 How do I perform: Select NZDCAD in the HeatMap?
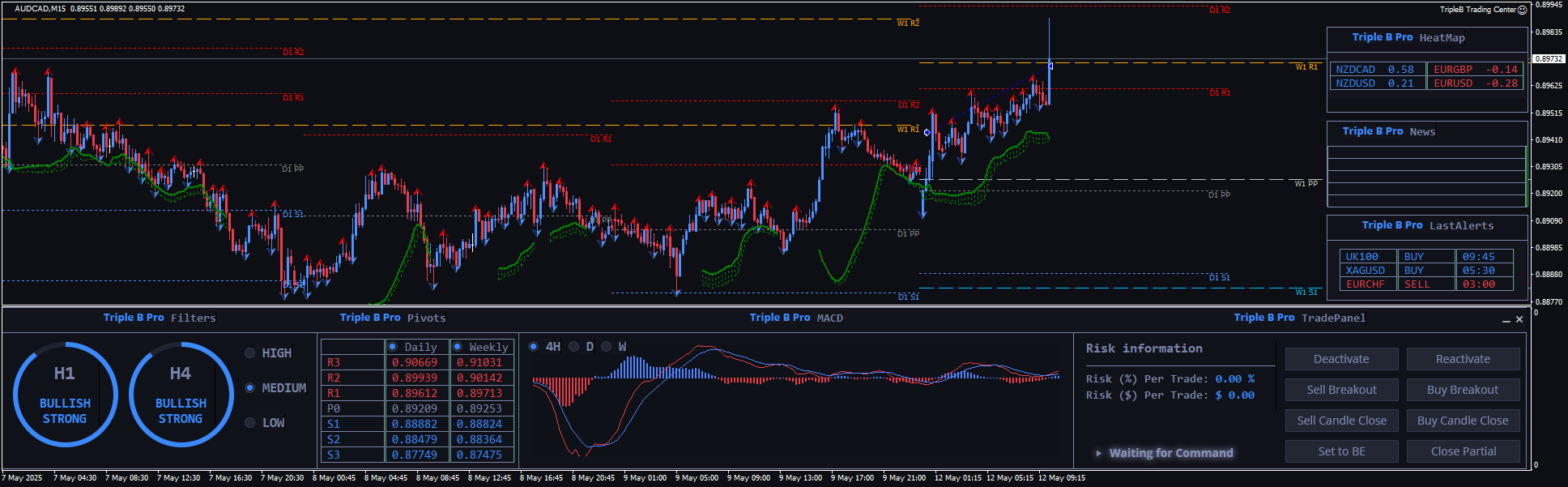pyautogui.click(x=1355, y=70)
